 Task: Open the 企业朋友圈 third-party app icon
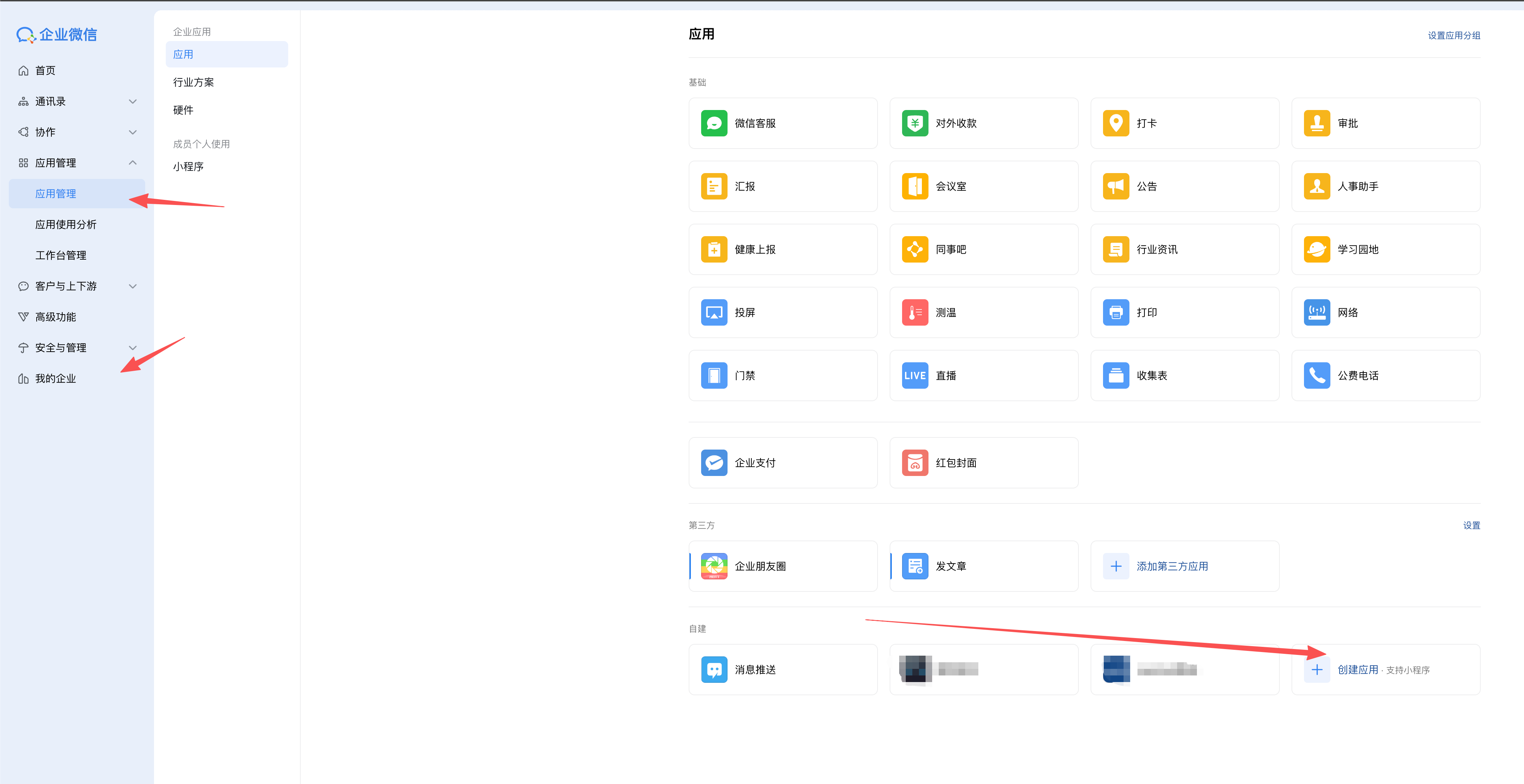[714, 566]
